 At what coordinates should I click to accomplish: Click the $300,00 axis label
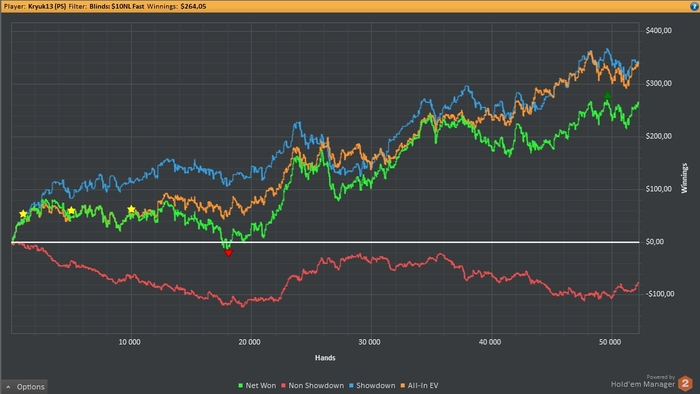658,83
